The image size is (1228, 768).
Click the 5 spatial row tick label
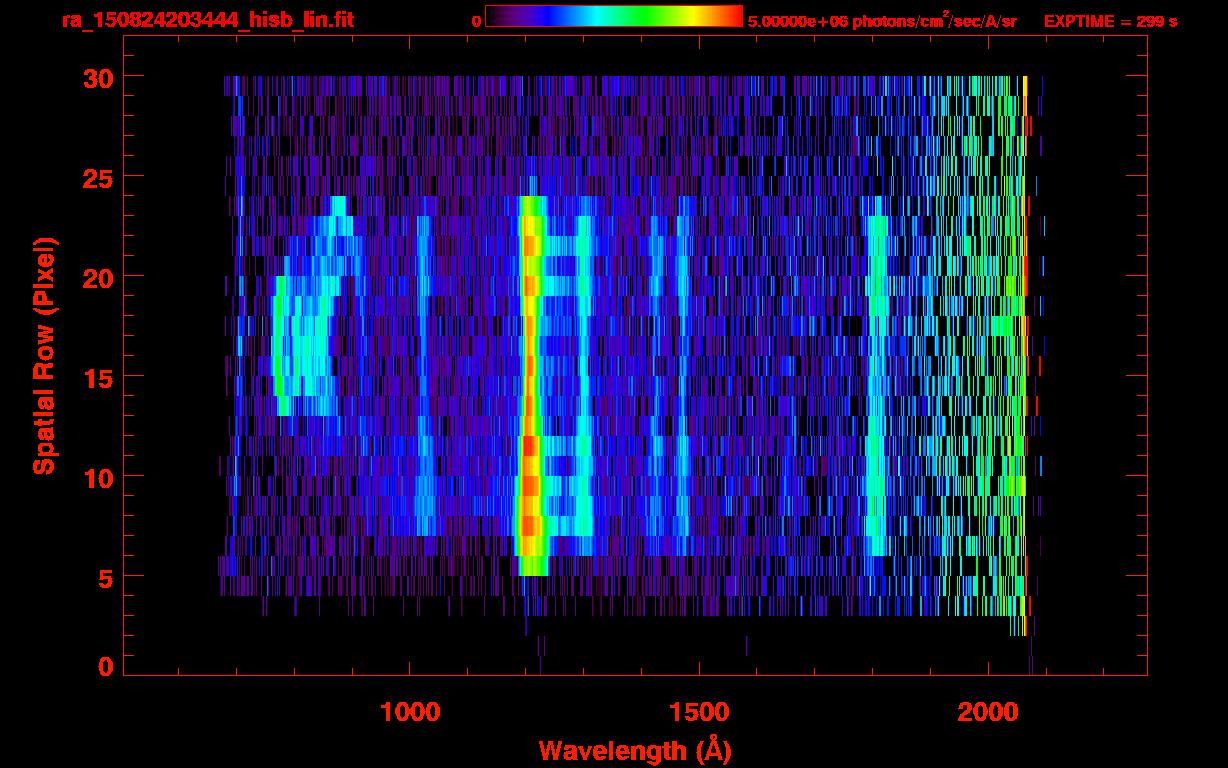point(104,577)
